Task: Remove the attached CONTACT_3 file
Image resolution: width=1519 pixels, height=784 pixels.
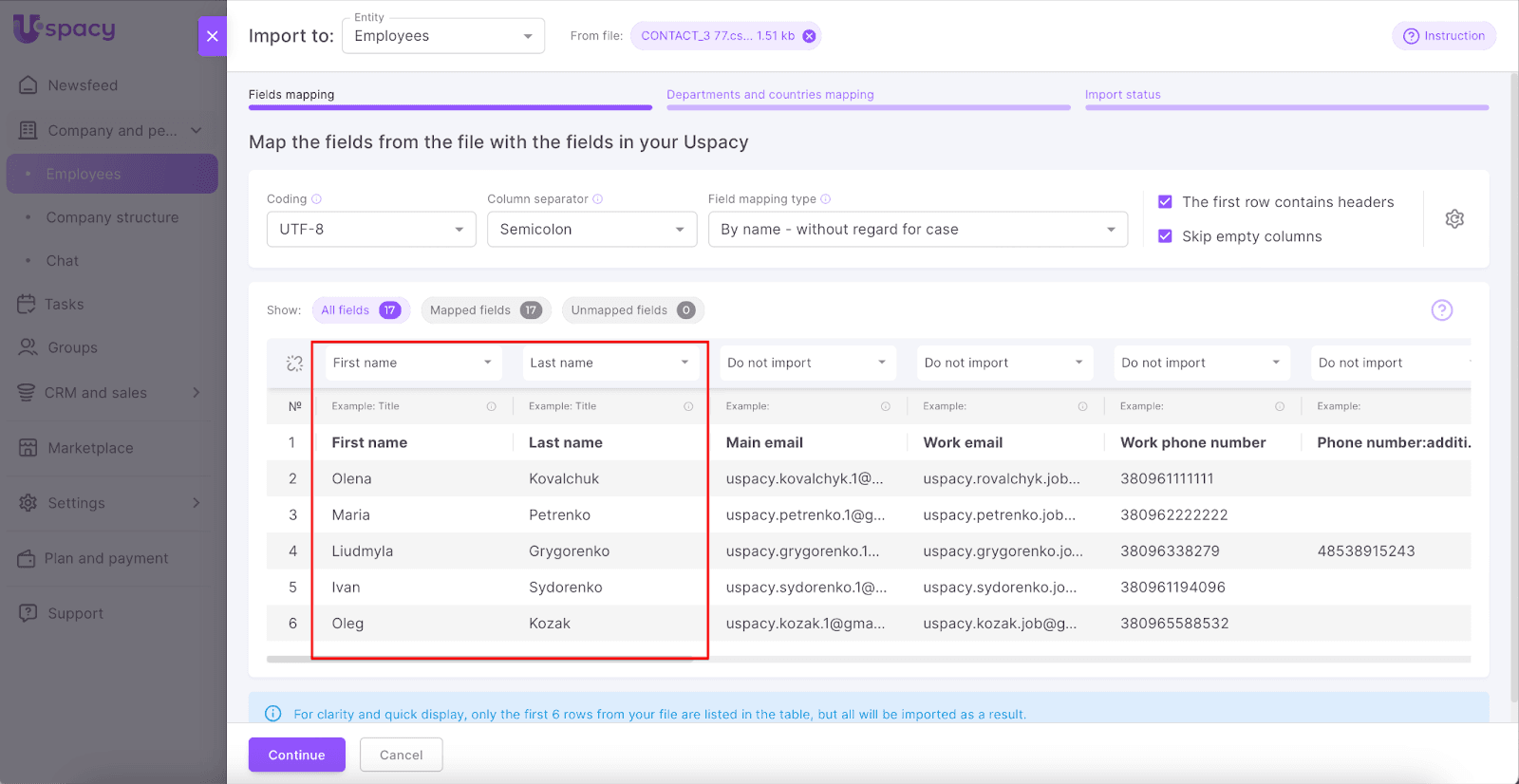Action: pyautogui.click(x=809, y=36)
